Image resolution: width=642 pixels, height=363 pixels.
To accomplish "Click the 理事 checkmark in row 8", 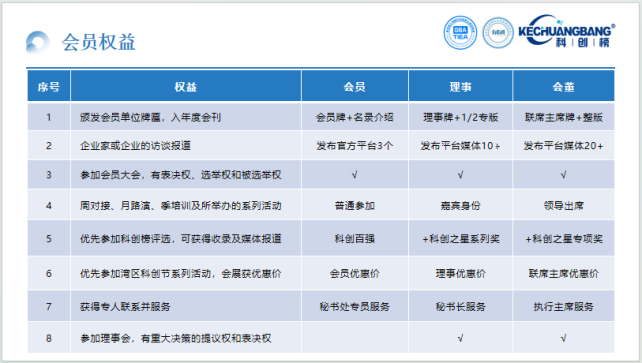I will tap(460, 338).
